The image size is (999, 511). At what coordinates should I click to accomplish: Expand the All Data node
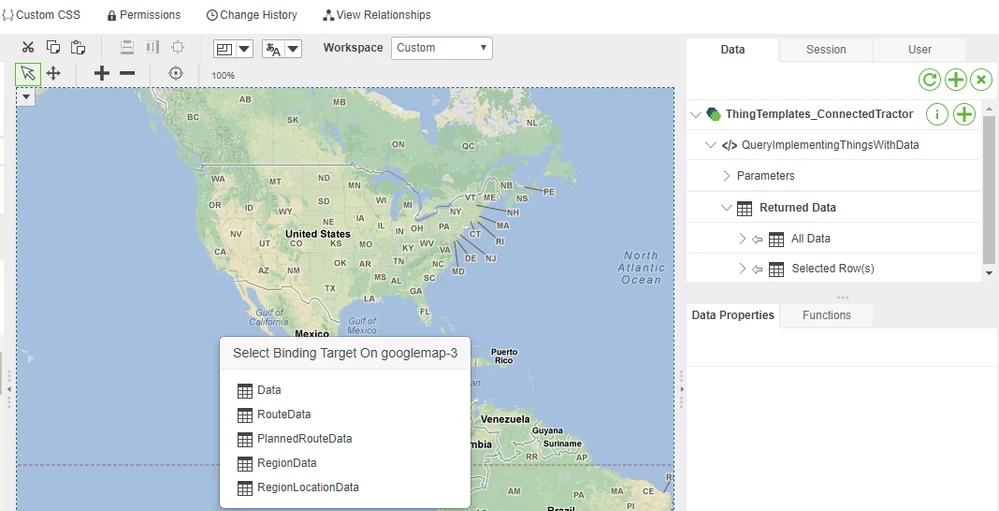click(x=742, y=239)
